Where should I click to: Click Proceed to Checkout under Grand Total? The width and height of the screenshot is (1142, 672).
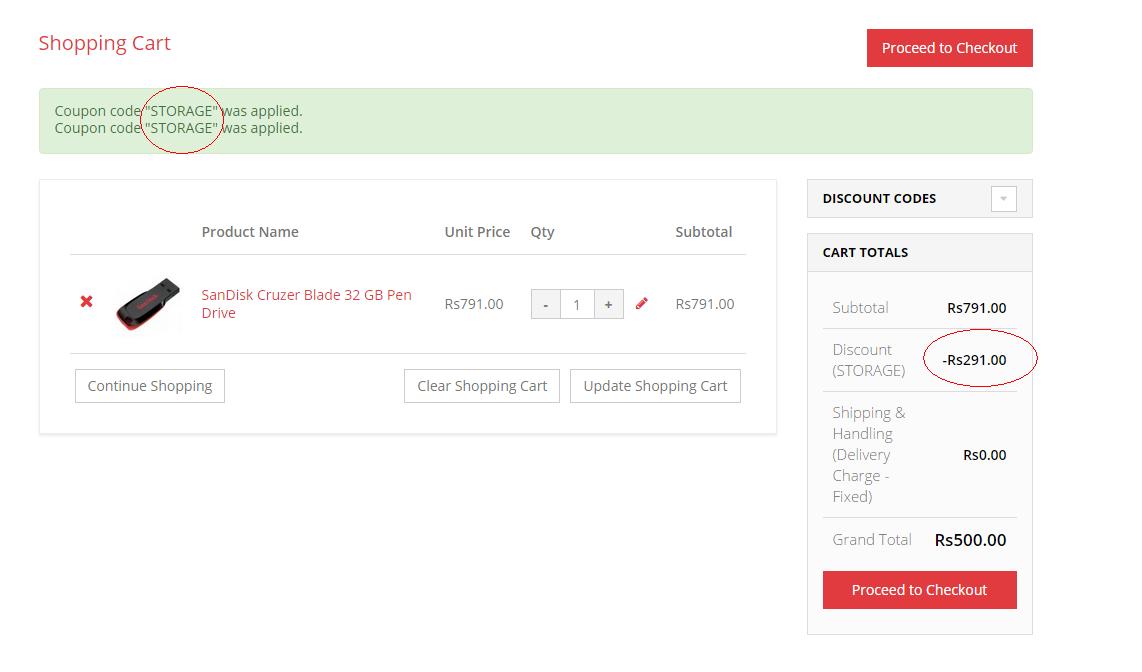tap(920, 590)
